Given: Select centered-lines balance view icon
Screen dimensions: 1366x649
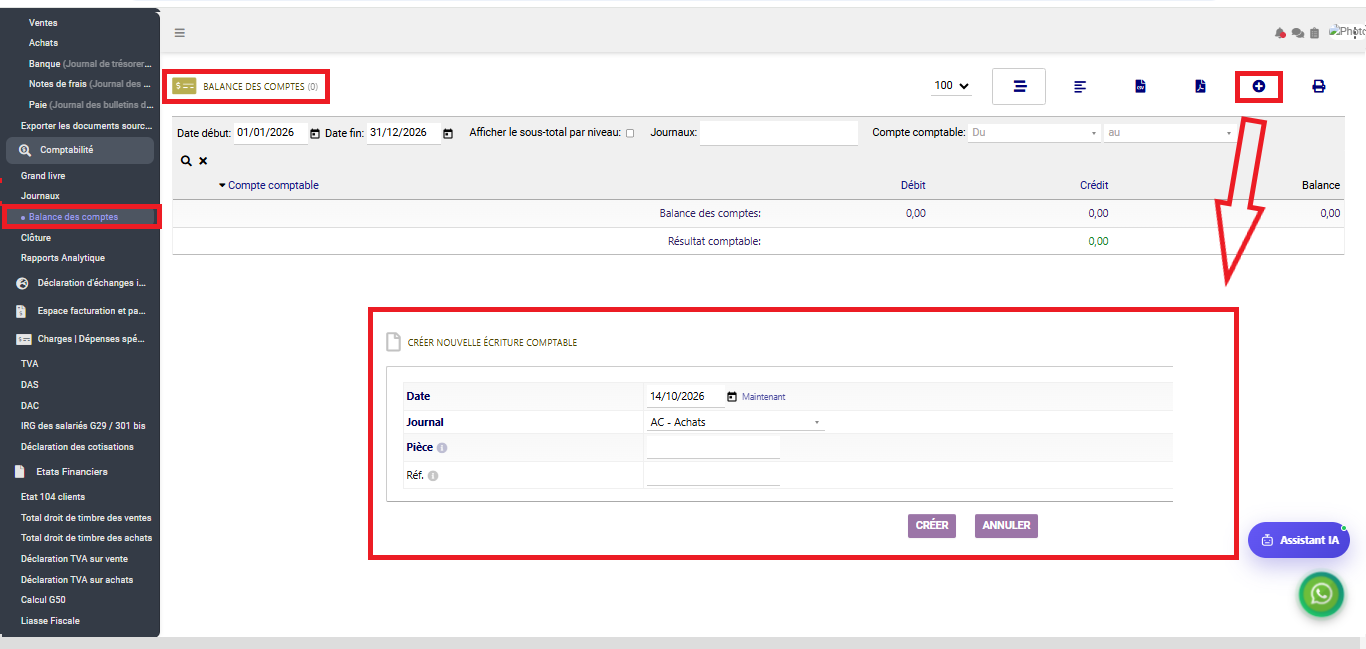Looking at the screenshot, I should pos(1019,87).
